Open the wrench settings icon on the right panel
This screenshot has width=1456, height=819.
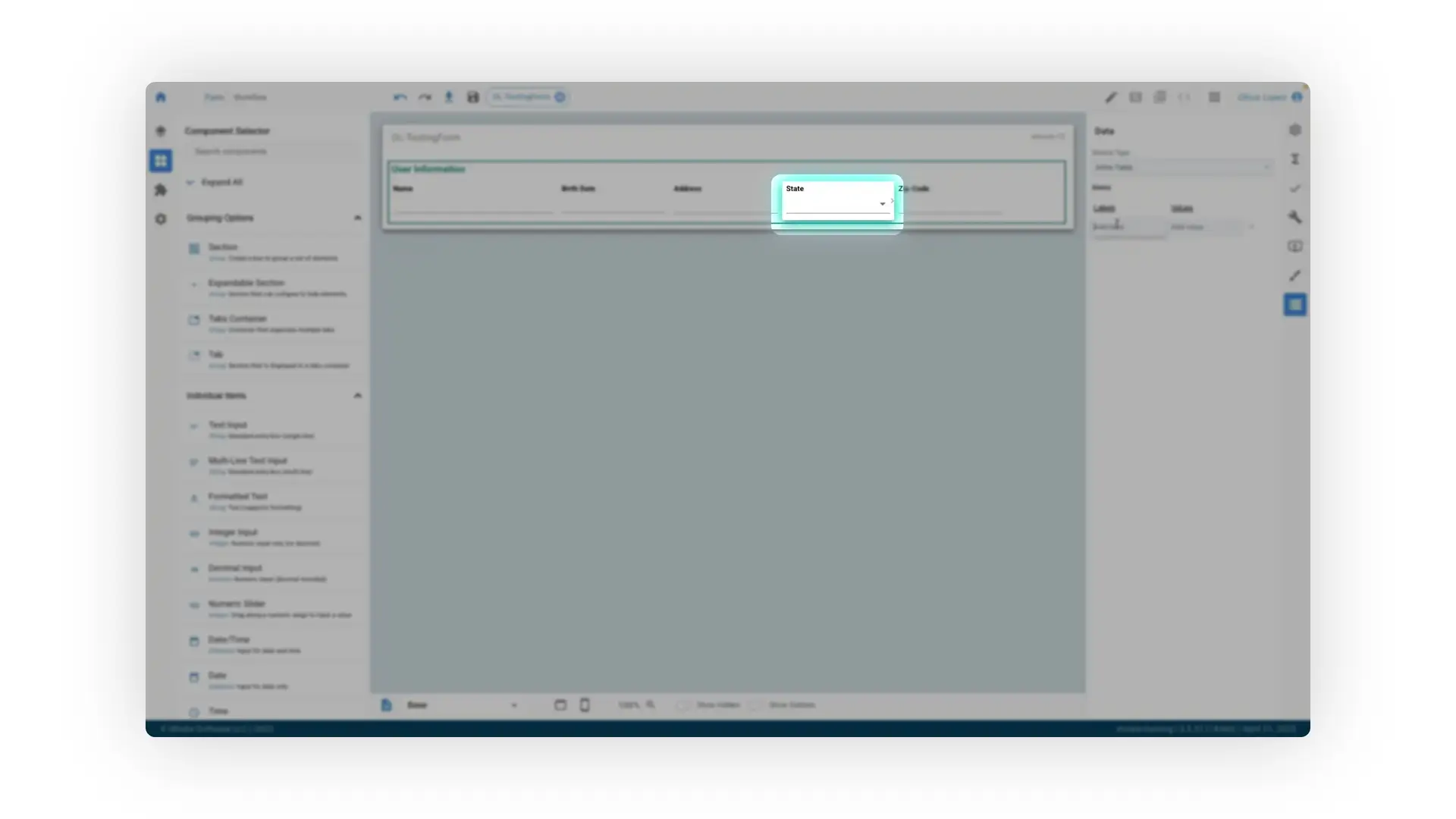pyautogui.click(x=1295, y=218)
